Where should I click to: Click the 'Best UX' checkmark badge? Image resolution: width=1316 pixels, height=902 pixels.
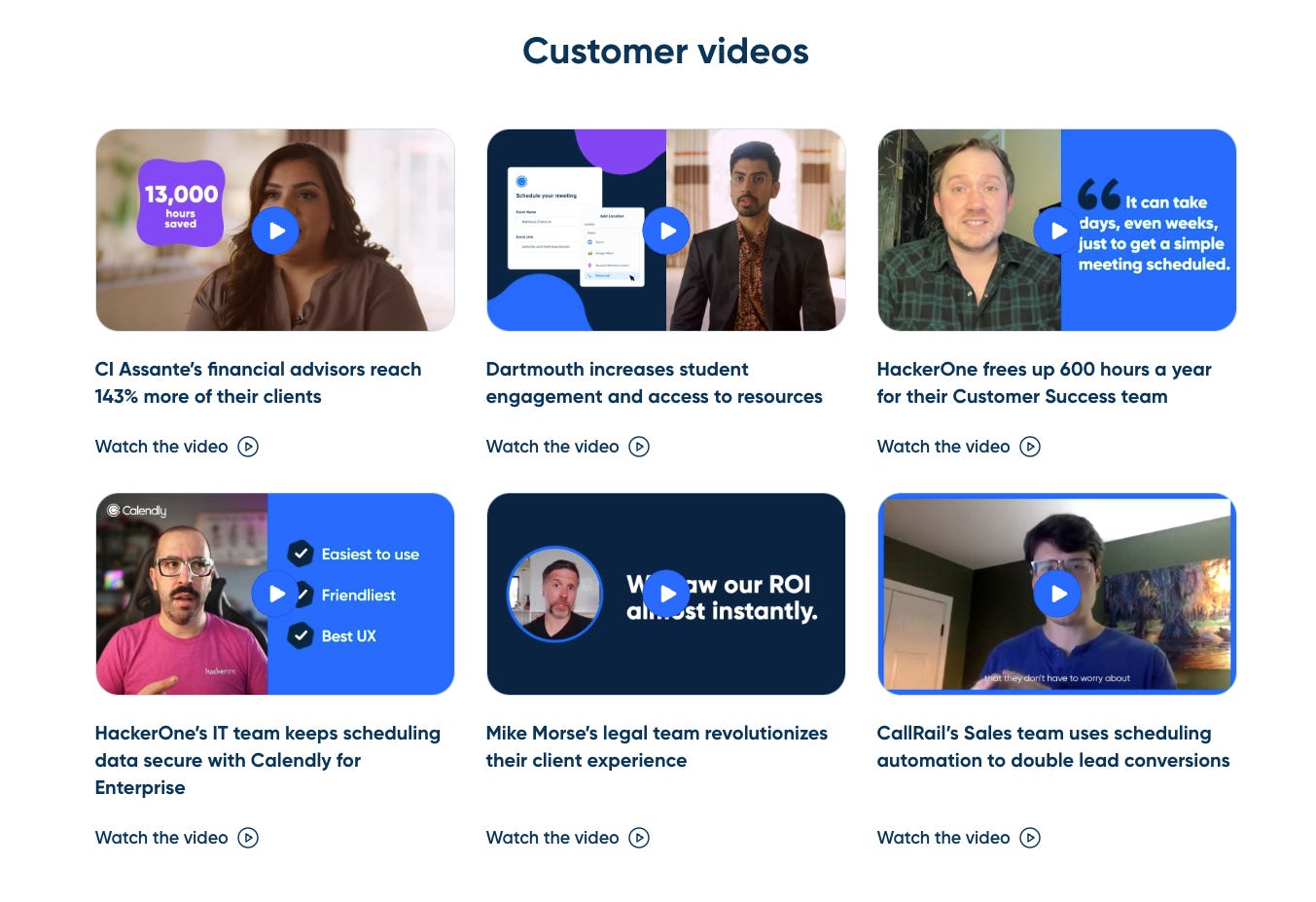[x=301, y=635]
